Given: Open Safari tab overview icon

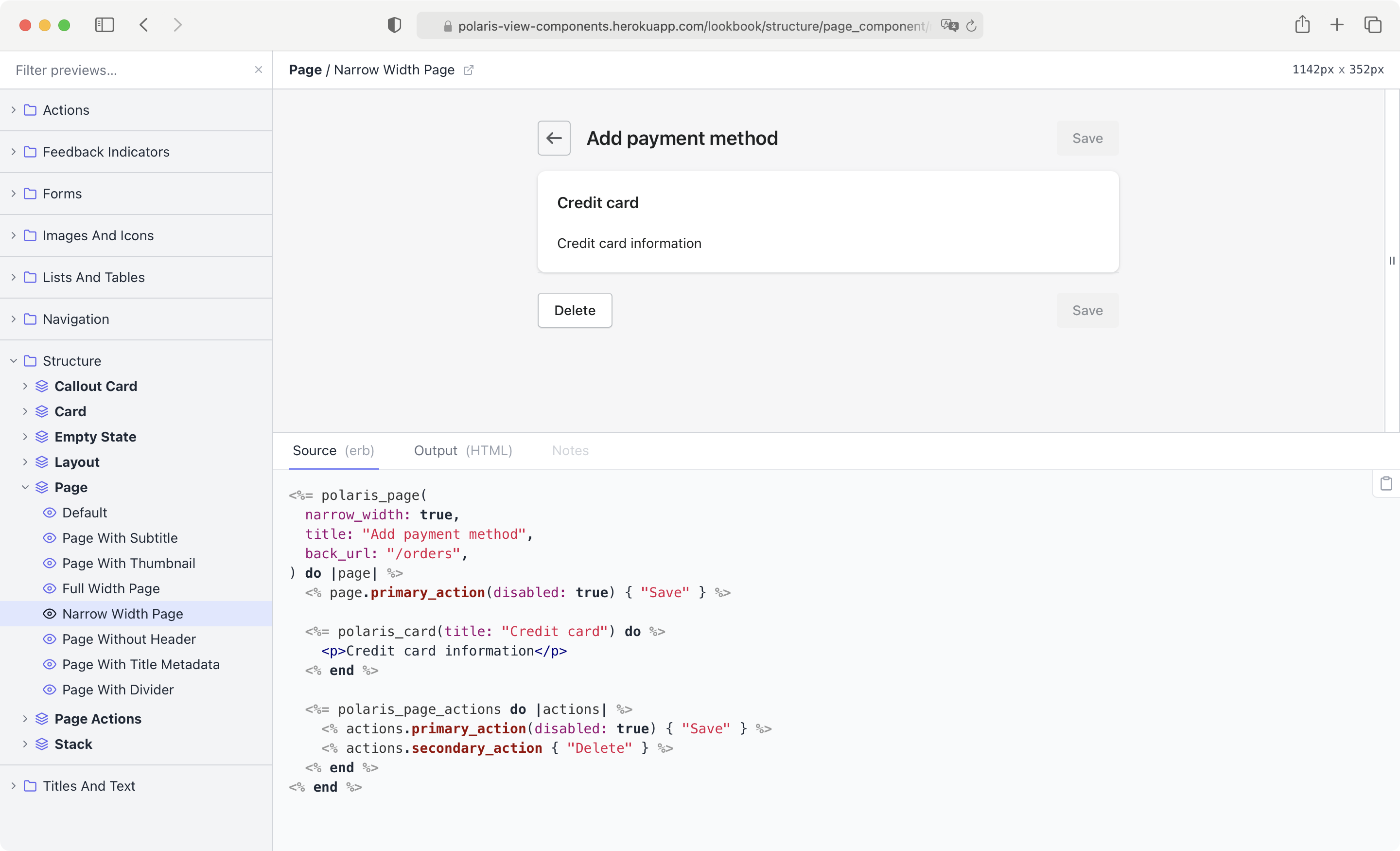Looking at the screenshot, I should coord(1373,25).
